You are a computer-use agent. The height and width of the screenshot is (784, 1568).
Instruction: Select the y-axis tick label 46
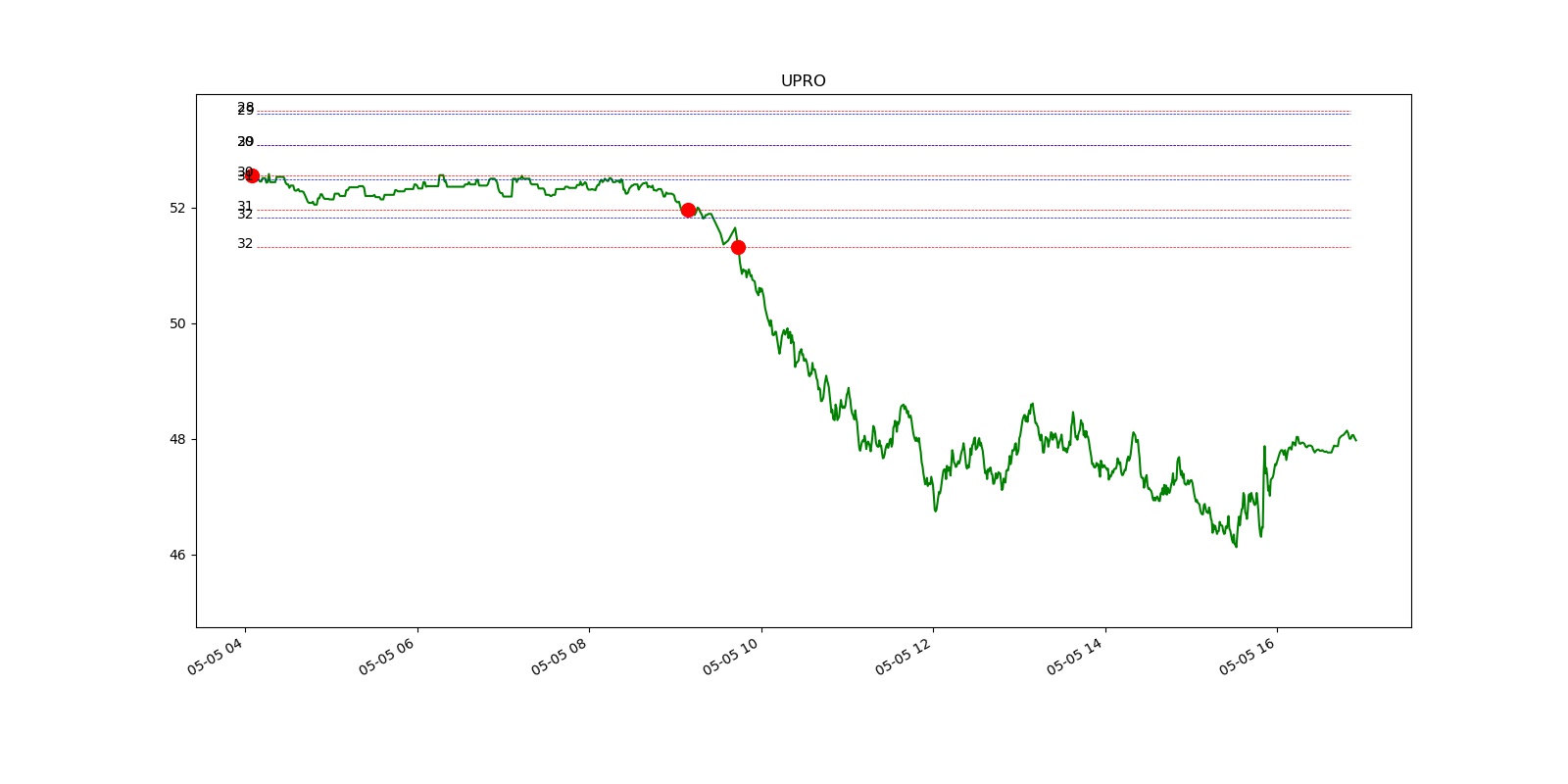point(177,555)
